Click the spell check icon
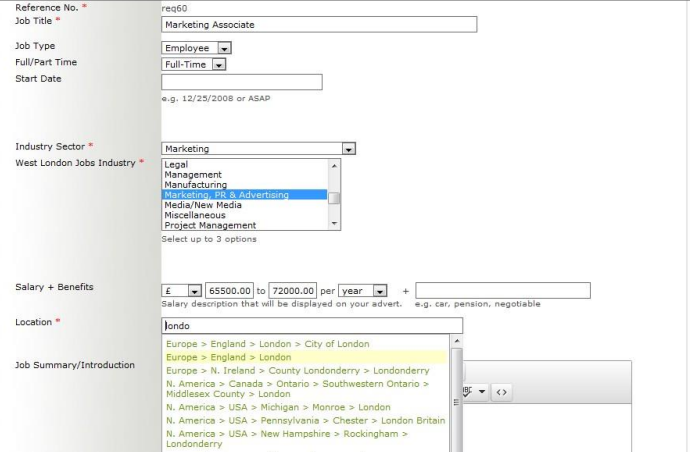Screen dimensions: 690x452 tap(467, 392)
